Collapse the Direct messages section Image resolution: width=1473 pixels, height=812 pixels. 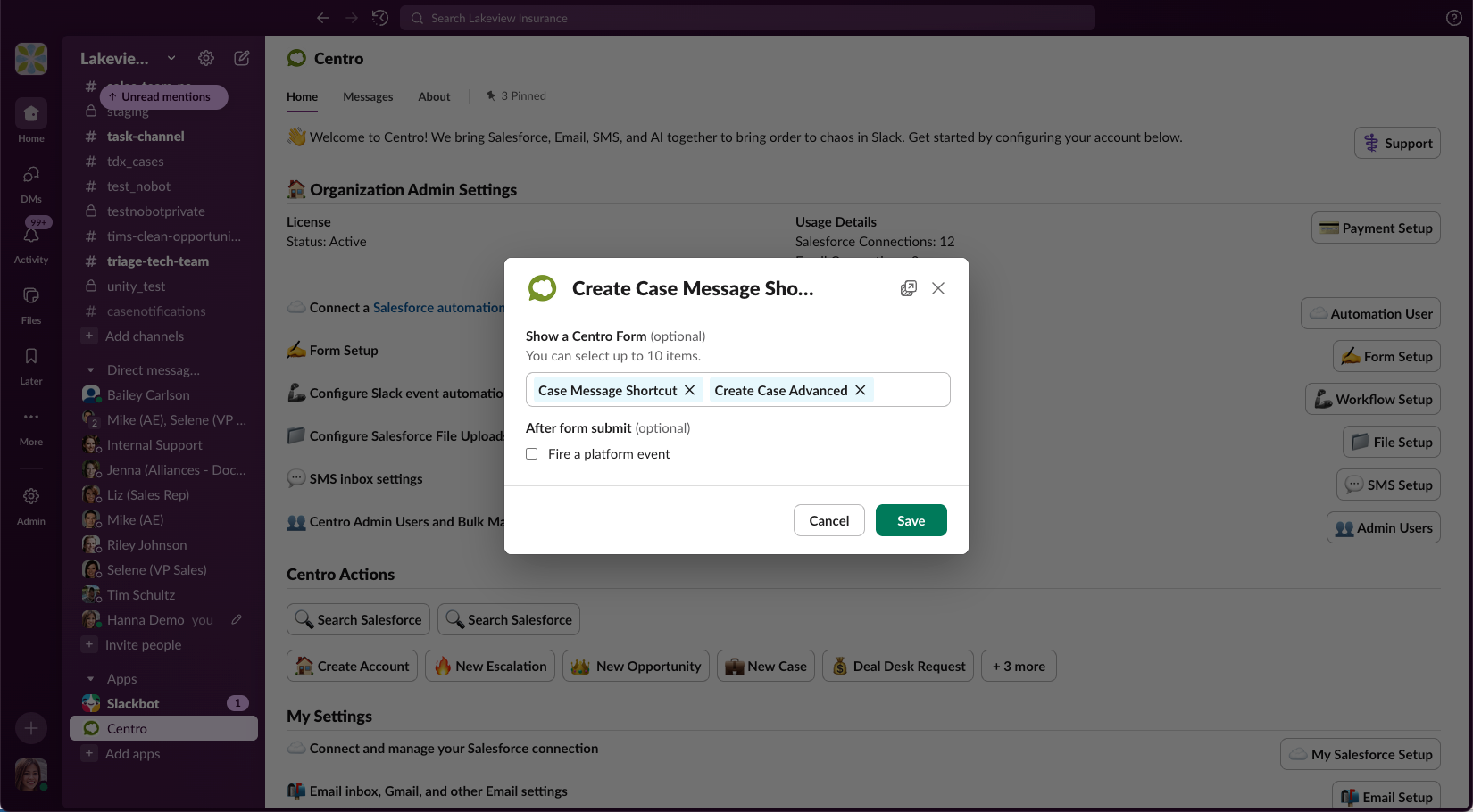(x=90, y=370)
